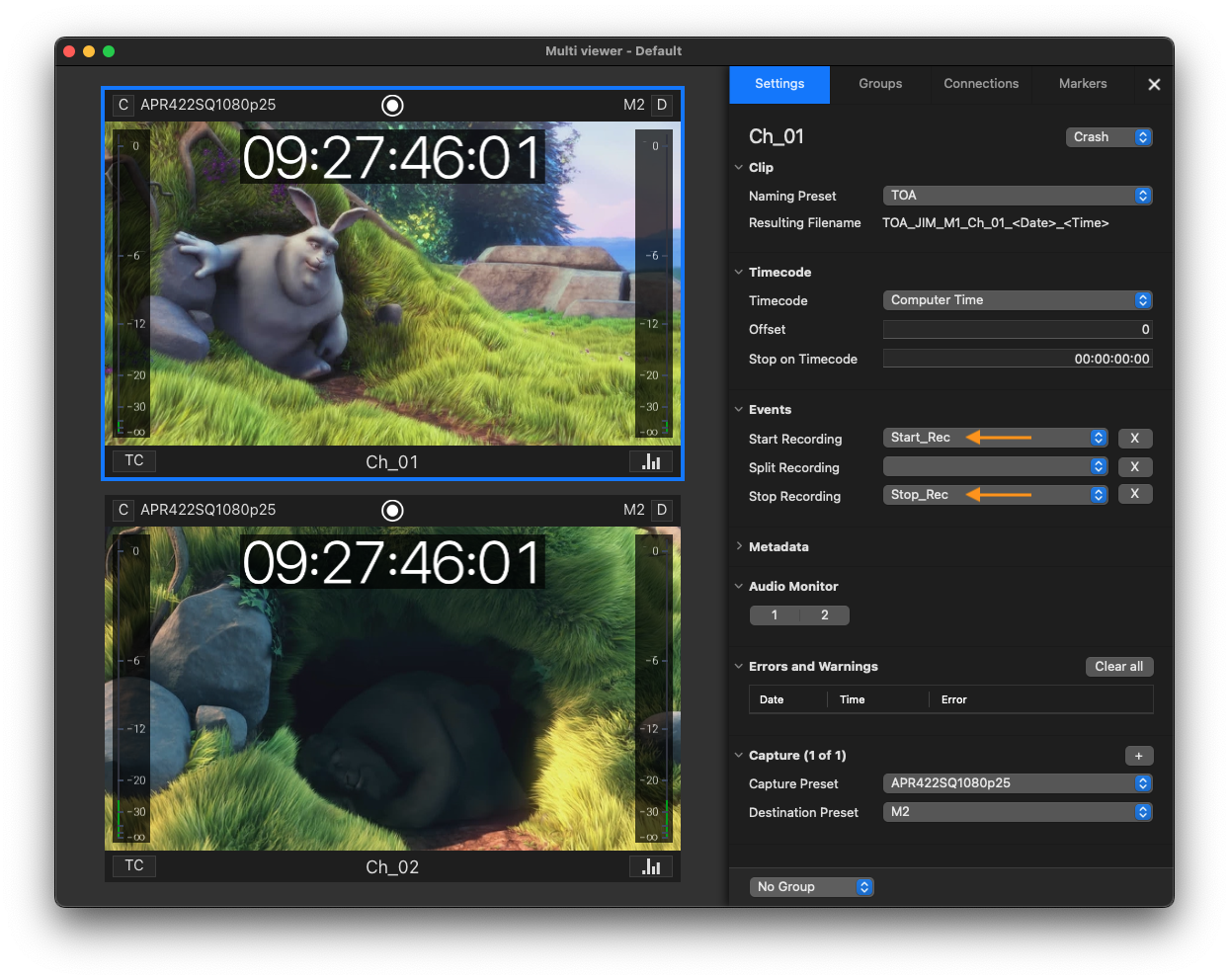Open audio meters icon for Ch_02
Screen dimensions: 1229x980
click(651, 866)
